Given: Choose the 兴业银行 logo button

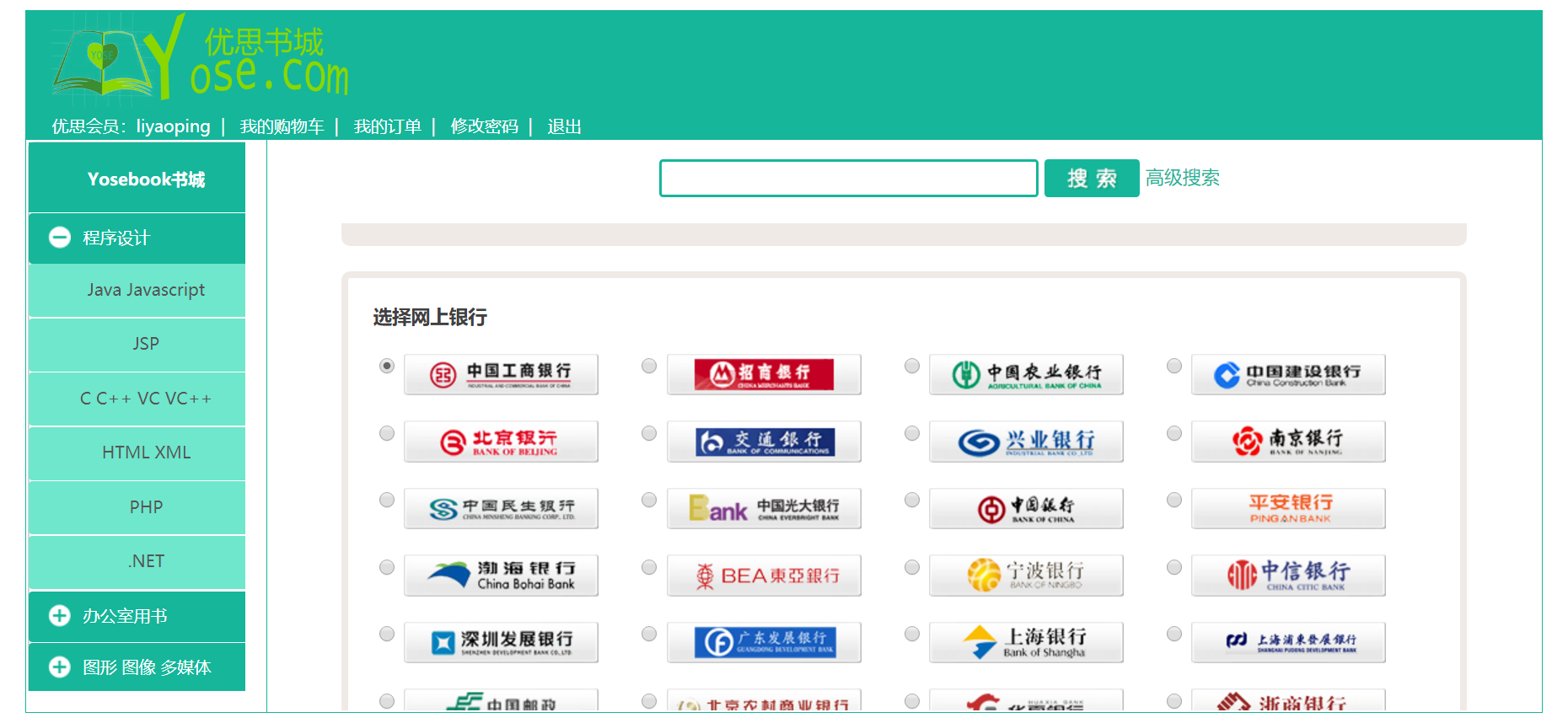Looking at the screenshot, I should pos(1026,442).
